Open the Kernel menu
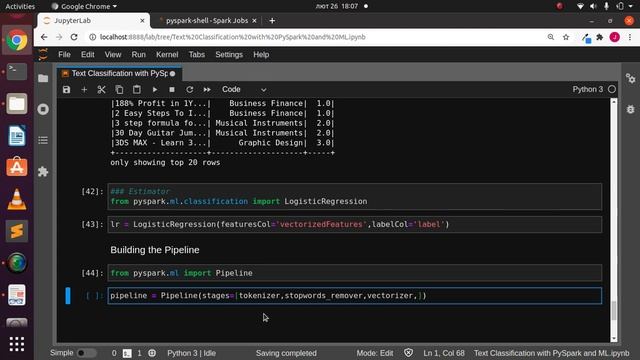Screen dimensions: 640x360 [x=167, y=55]
